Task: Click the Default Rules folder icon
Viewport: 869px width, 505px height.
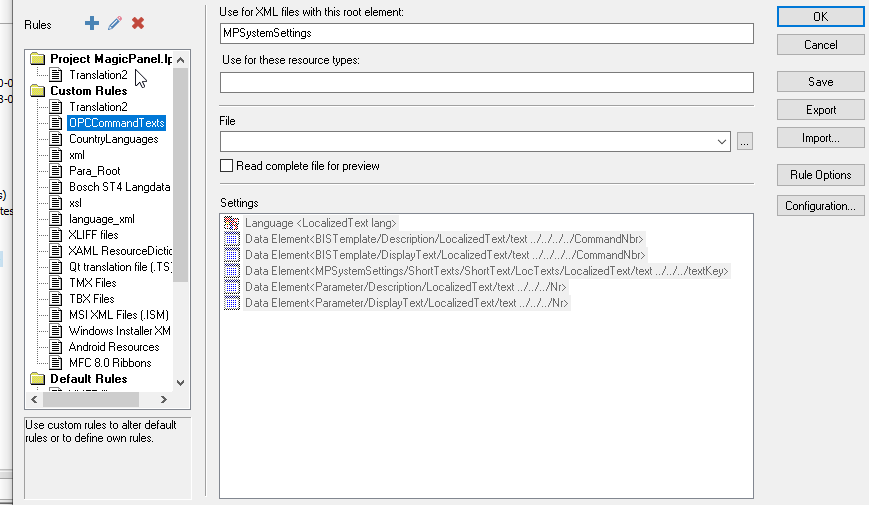Action: 38,379
